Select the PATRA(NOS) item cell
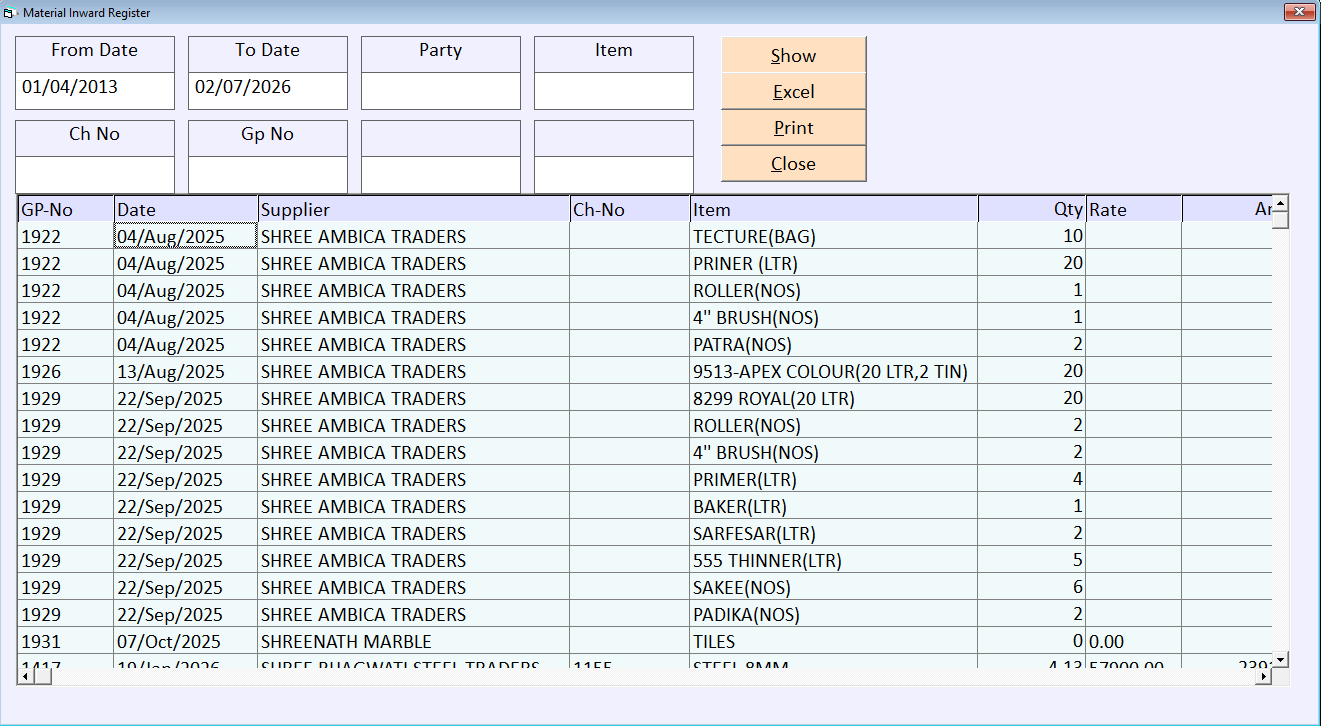Viewport: 1325px width, 726px height. [834, 344]
